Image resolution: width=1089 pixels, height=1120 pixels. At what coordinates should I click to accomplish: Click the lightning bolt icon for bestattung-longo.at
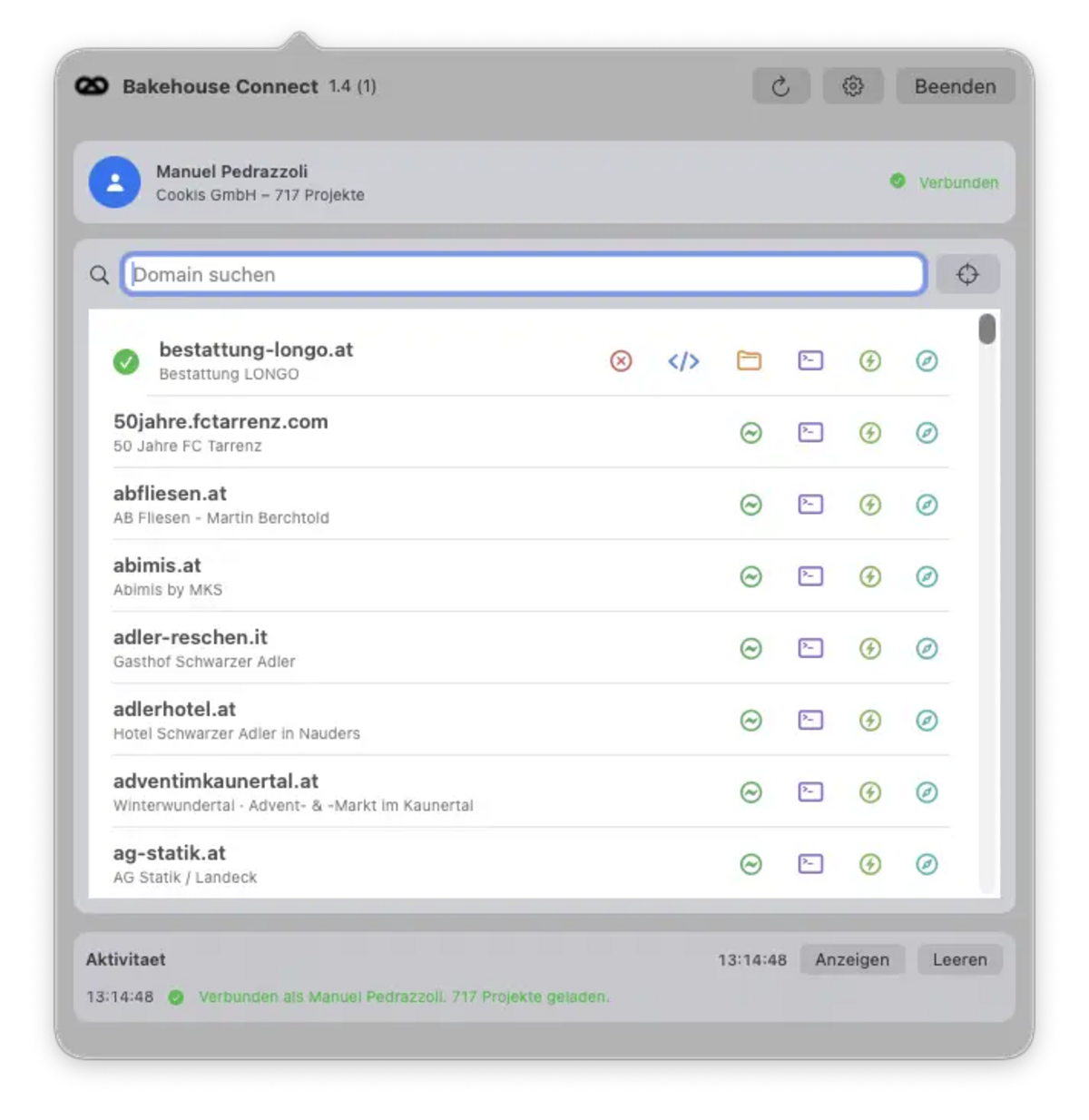870,361
